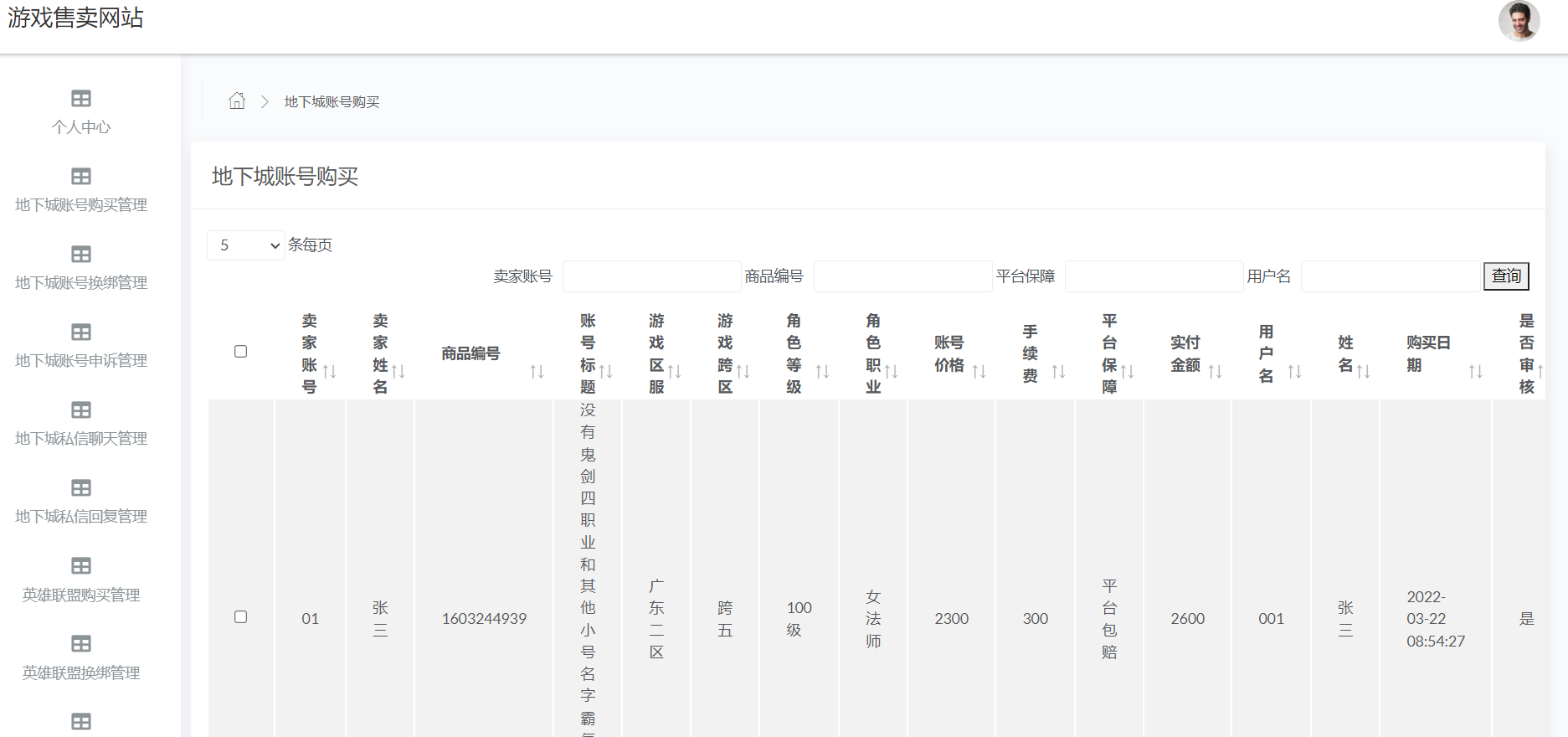
Task: Sort by 购买日期 column arrows
Action: 1476,371
